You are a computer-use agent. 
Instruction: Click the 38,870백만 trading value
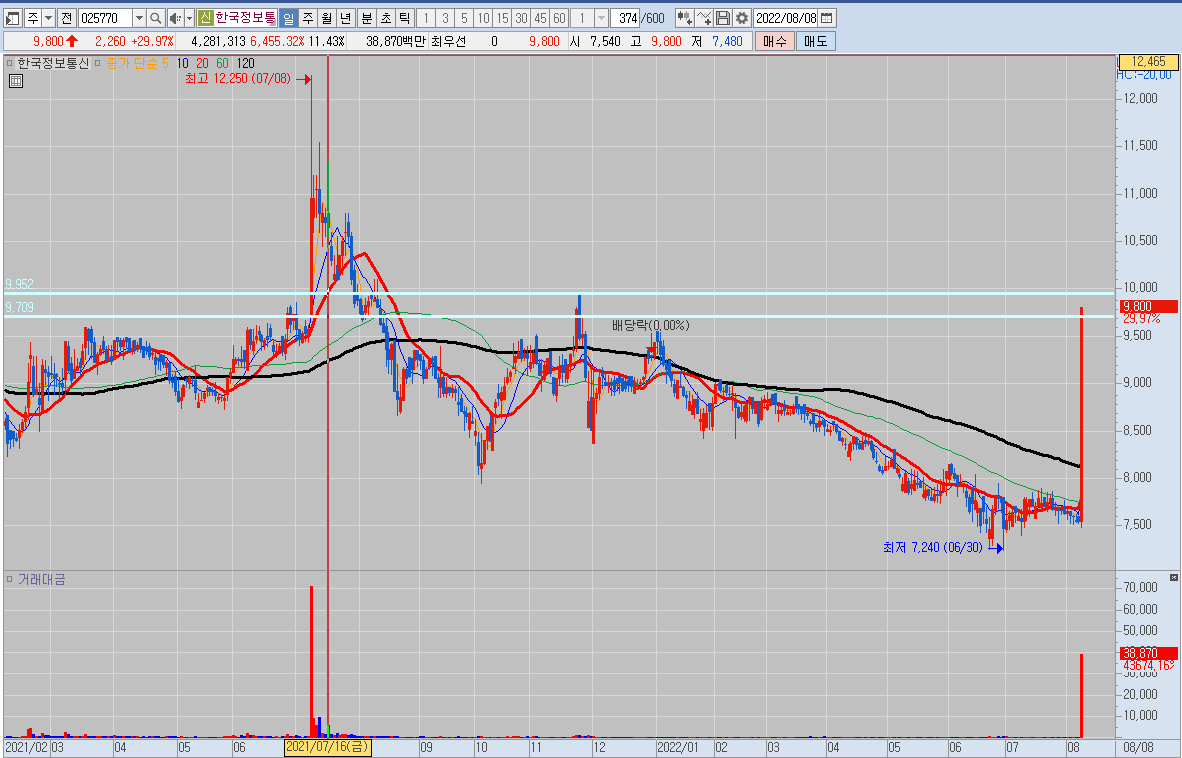[396, 41]
